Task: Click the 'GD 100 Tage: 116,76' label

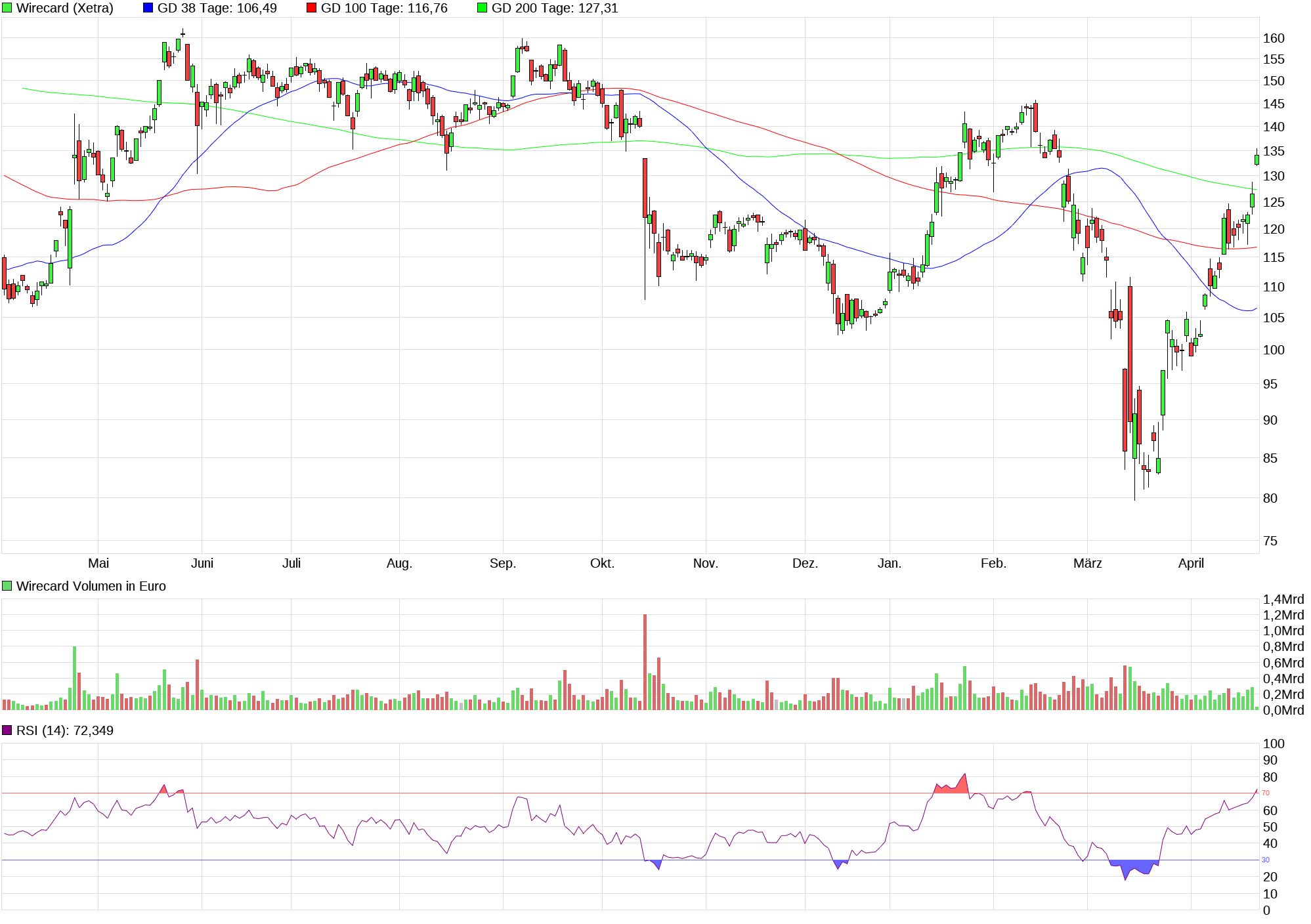Action: coord(383,8)
